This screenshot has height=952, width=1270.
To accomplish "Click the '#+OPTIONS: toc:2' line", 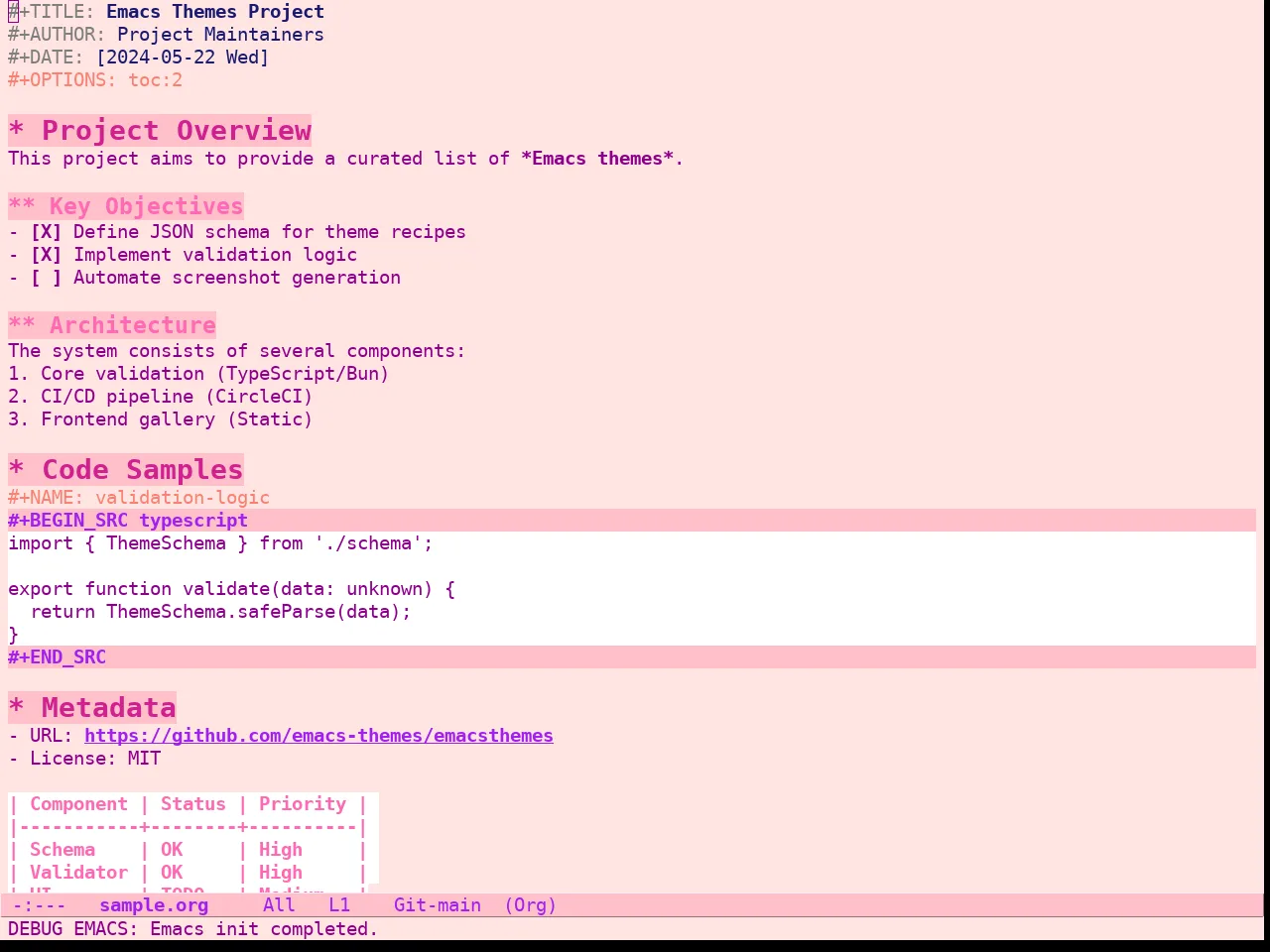I will point(95,80).
